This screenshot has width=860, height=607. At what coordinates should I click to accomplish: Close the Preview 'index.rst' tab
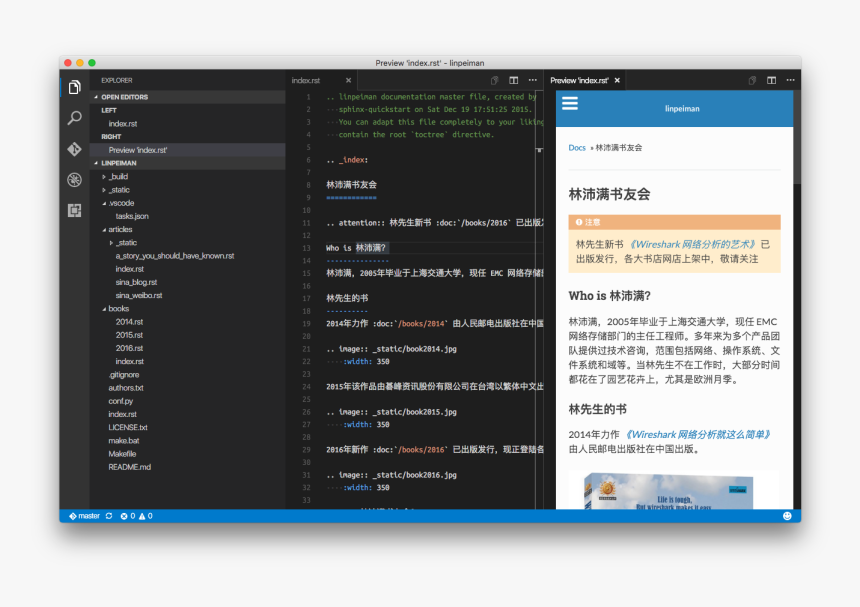pos(617,80)
